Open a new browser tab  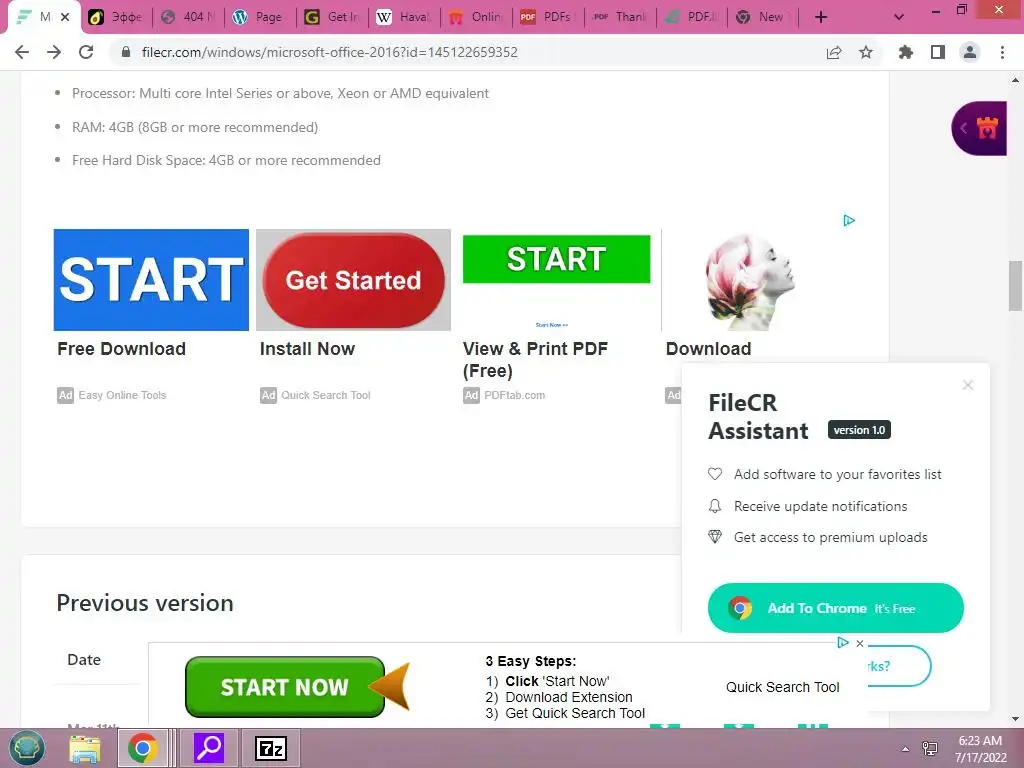point(821,17)
